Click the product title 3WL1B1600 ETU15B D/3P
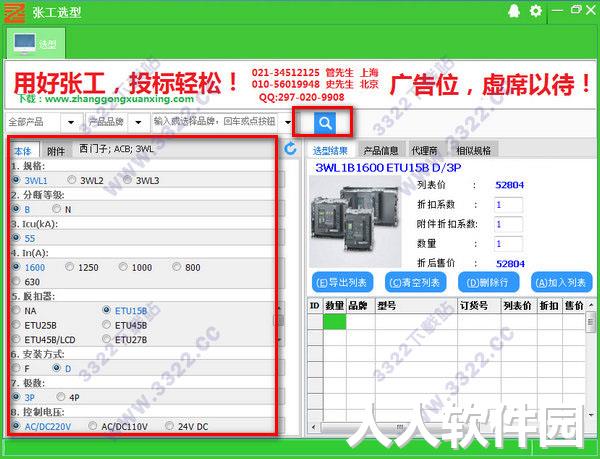The image size is (600, 459). (x=388, y=168)
